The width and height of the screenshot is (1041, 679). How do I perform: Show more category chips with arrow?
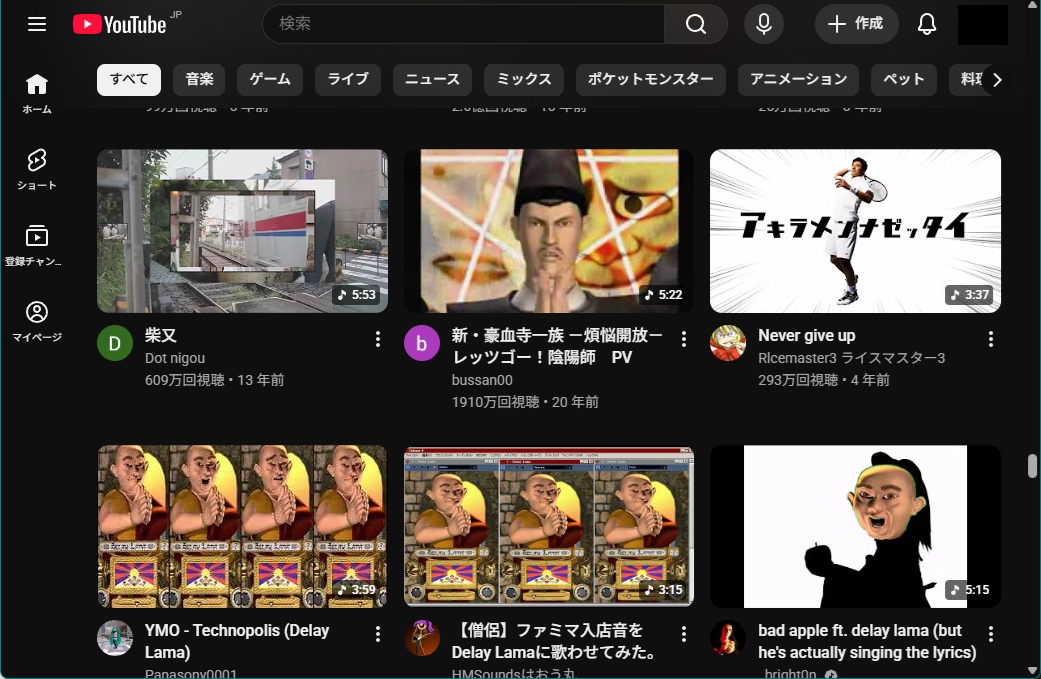click(997, 80)
